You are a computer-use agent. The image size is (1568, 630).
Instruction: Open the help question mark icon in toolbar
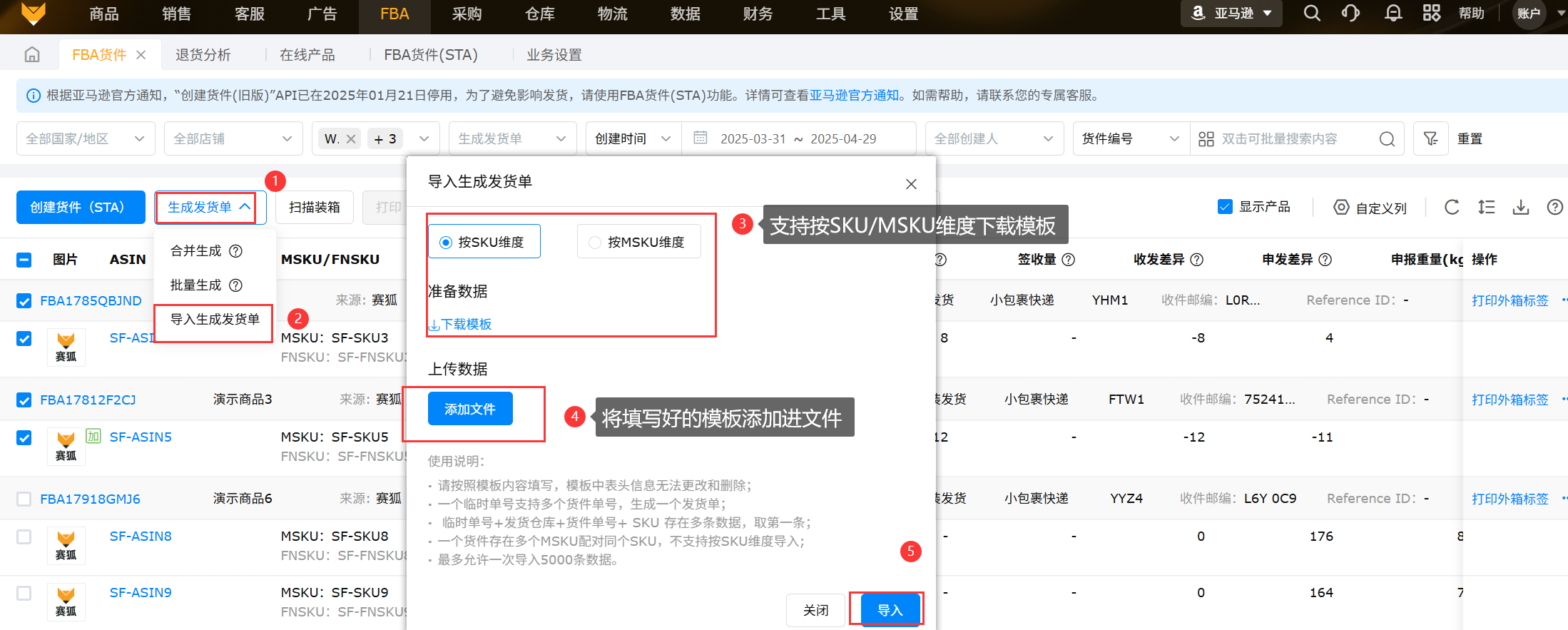(x=1555, y=207)
